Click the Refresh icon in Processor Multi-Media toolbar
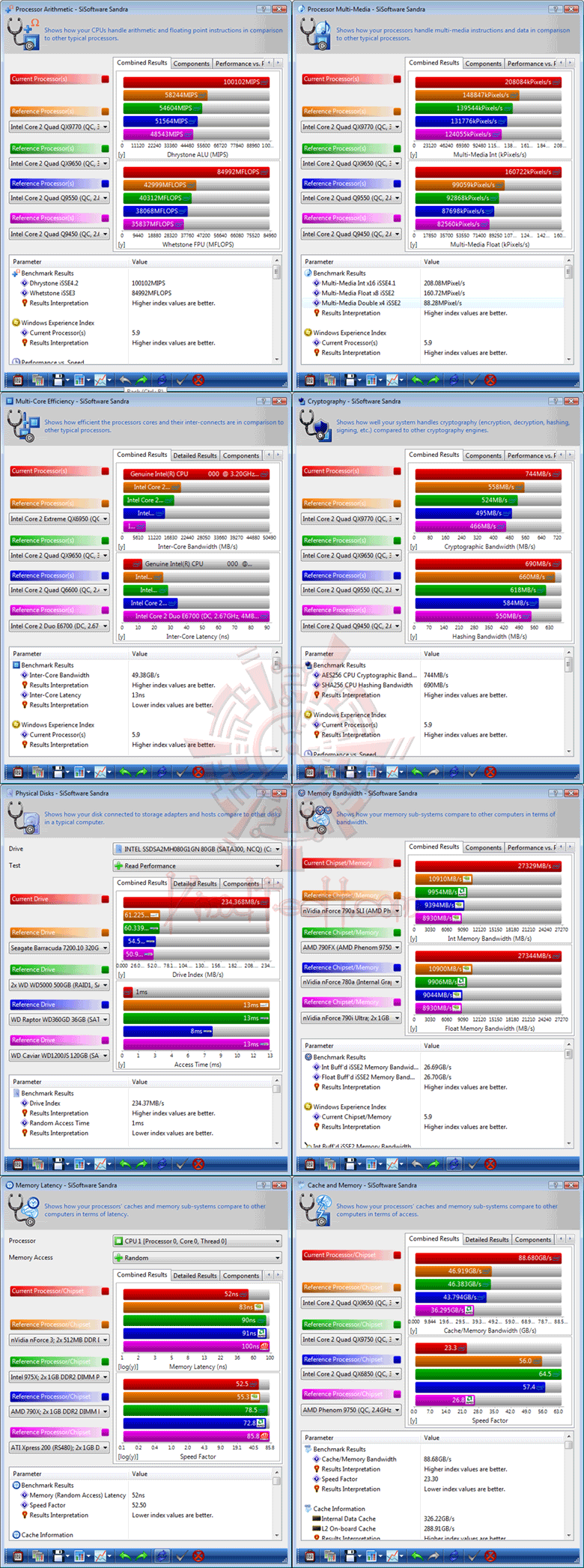Screen dimensions: 584x1568 pos(454,380)
